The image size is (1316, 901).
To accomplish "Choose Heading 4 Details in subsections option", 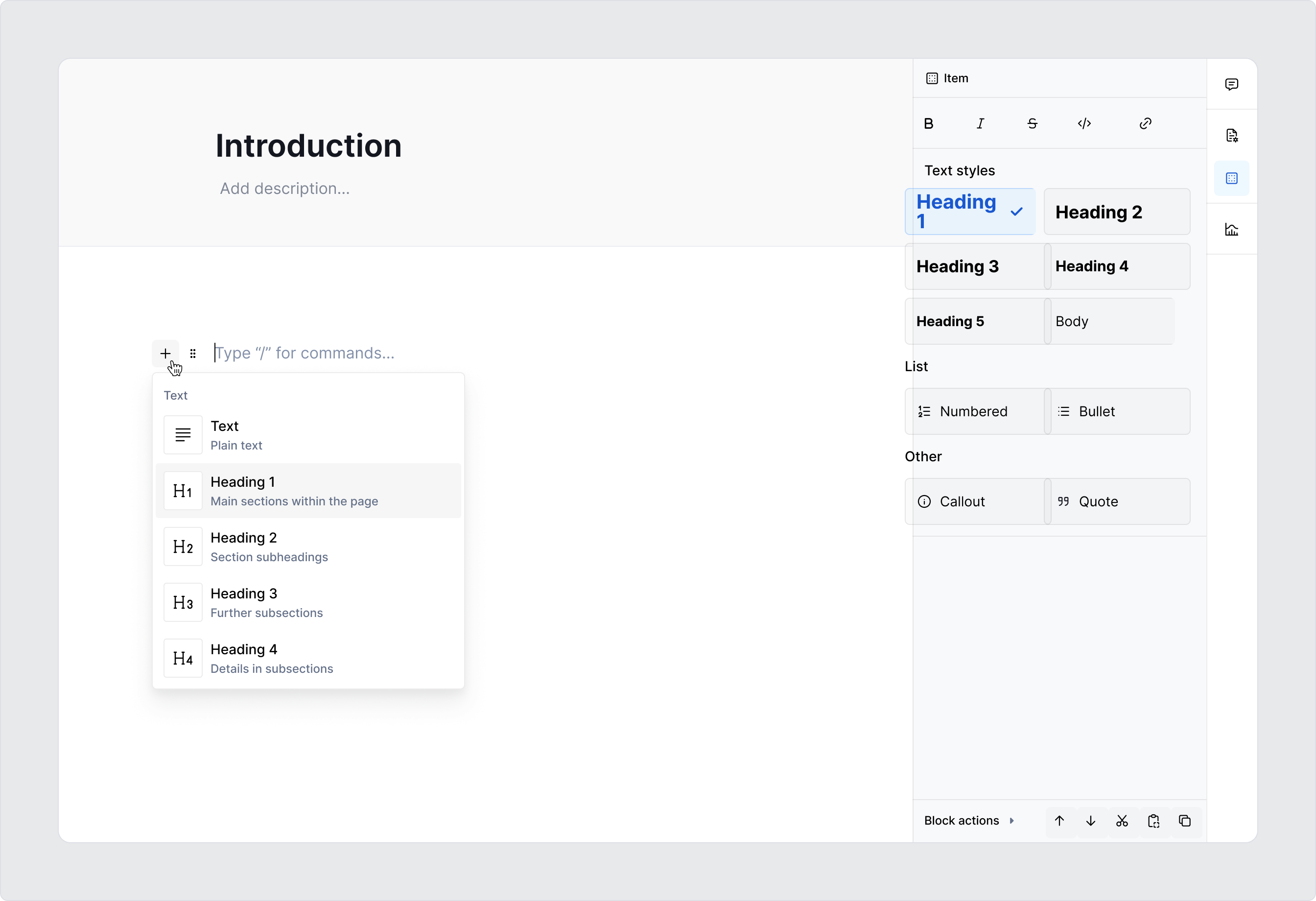I will coord(308,658).
